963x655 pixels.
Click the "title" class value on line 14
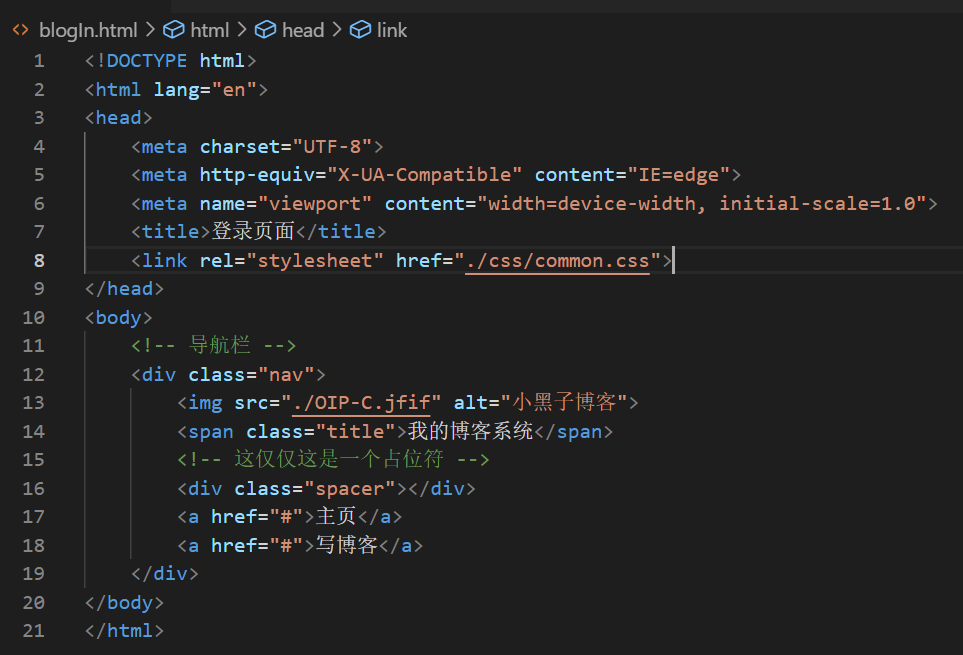click(x=356, y=432)
